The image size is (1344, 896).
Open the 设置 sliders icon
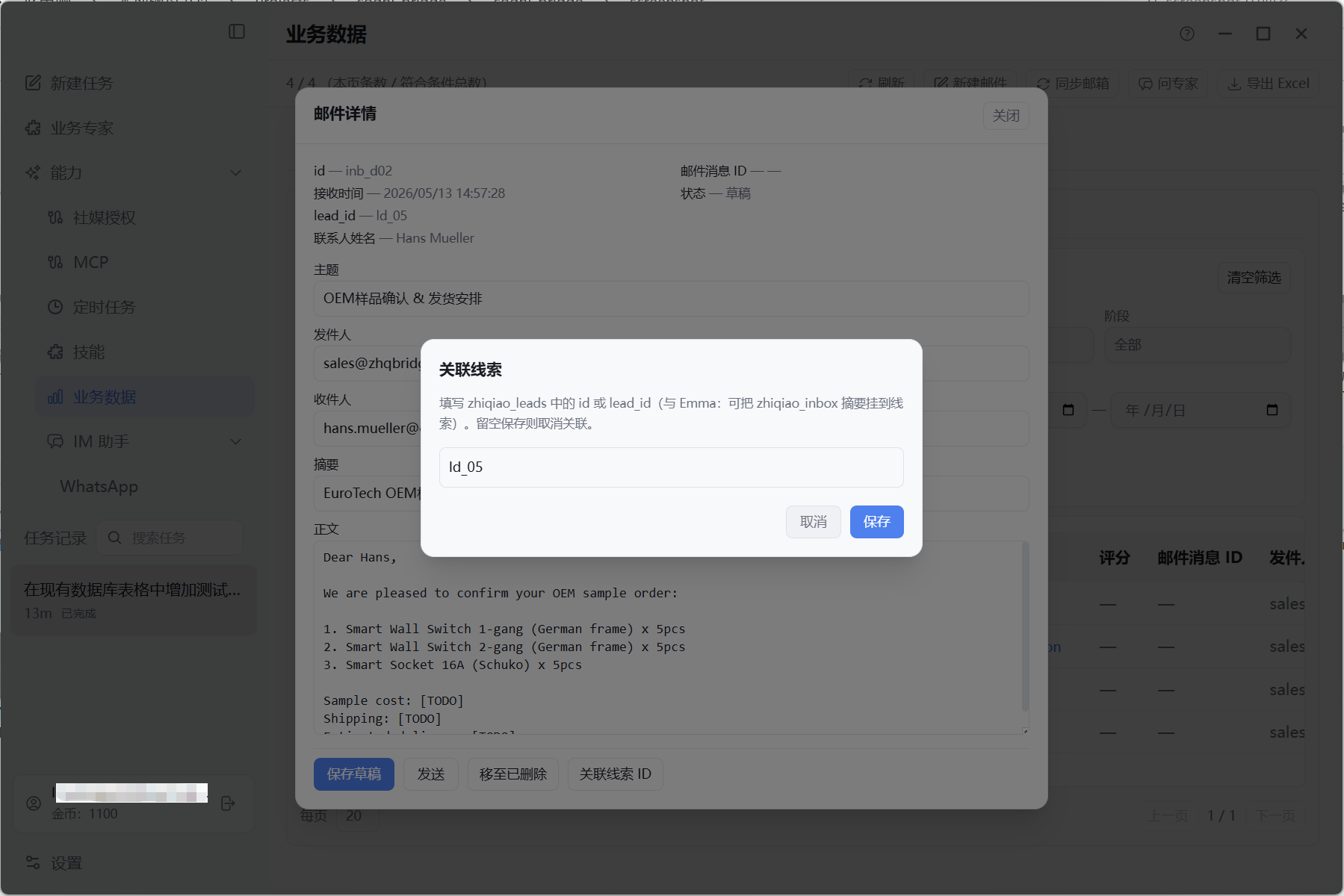33,862
